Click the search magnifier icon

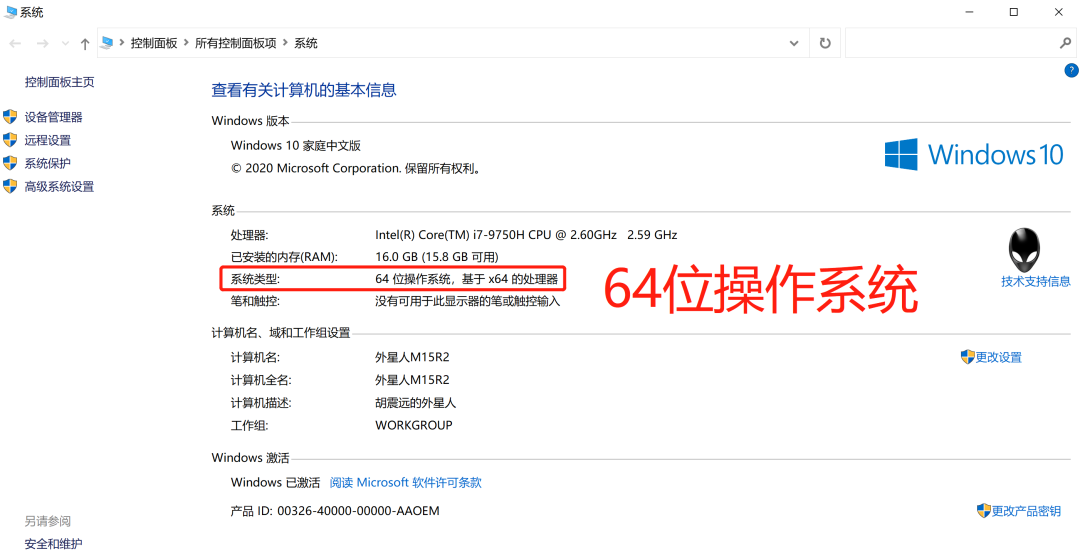[1065, 43]
